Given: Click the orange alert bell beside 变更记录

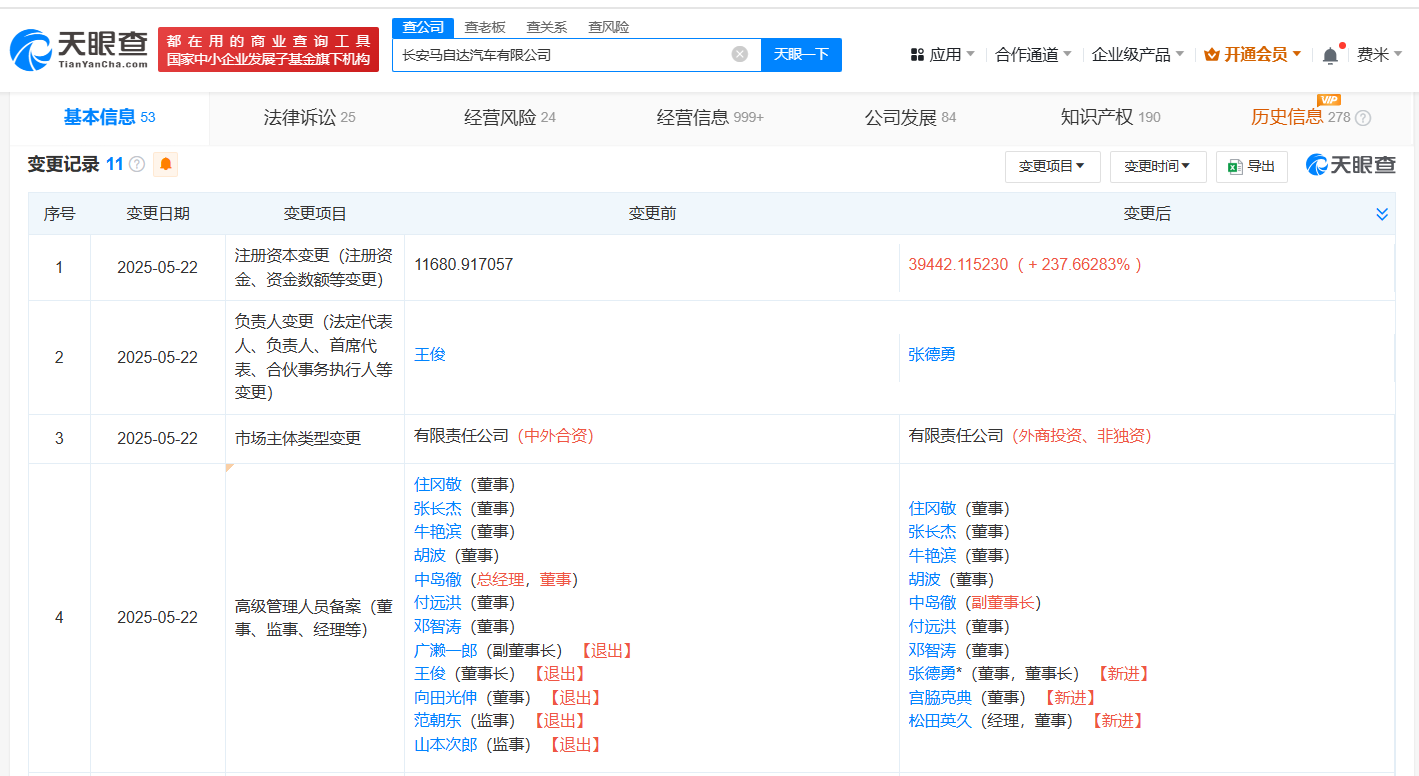Looking at the screenshot, I should pyautogui.click(x=165, y=164).
